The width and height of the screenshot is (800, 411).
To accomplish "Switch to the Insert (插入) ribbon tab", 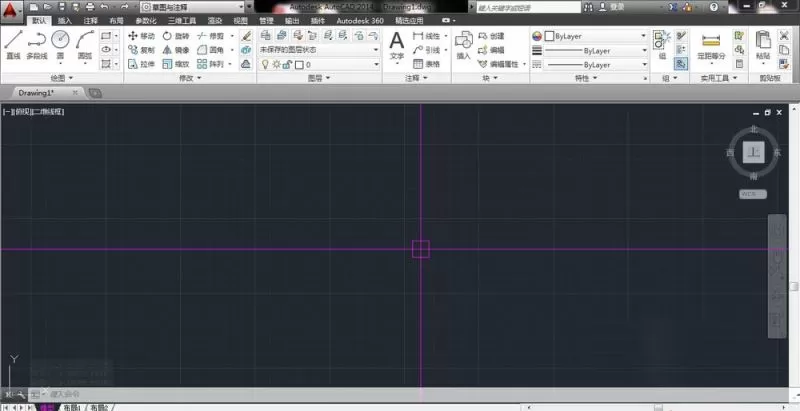I will coord(65,21).
